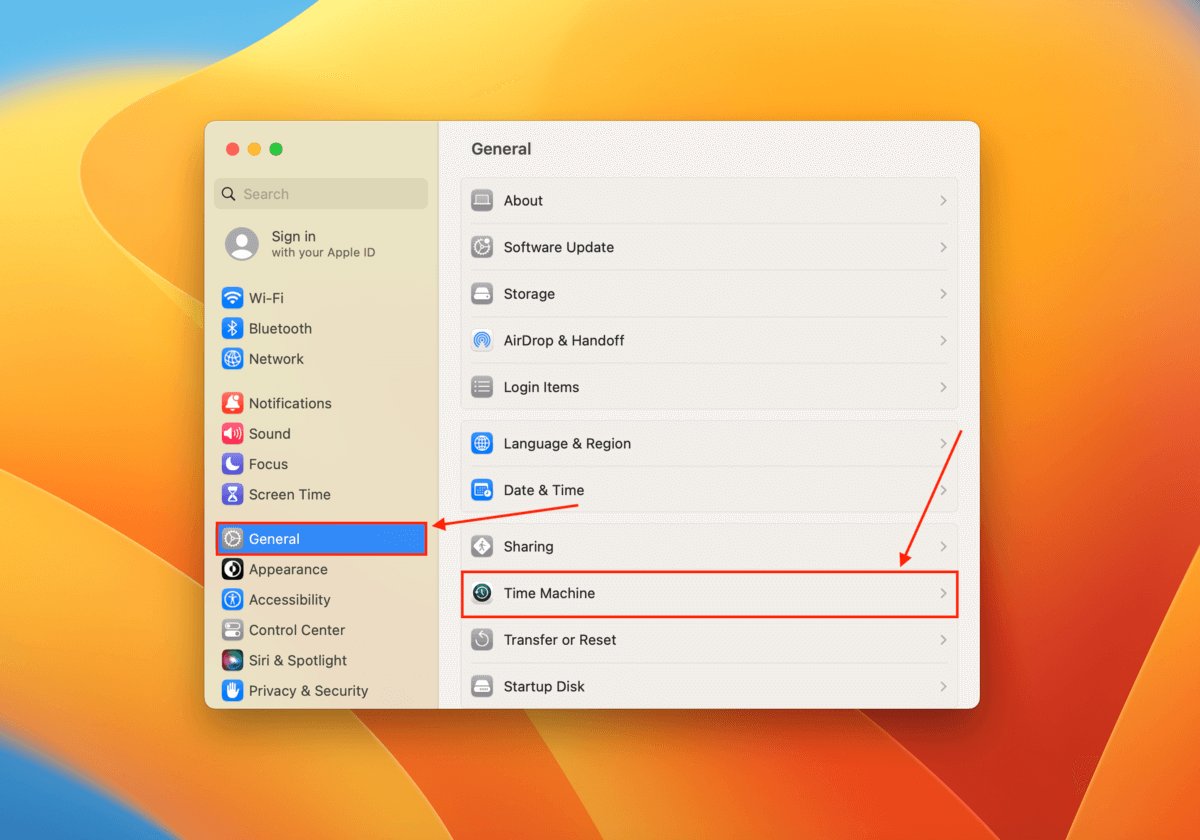Click the Login Items list icon
The image size is (1200, 840).
pos(482,387)
